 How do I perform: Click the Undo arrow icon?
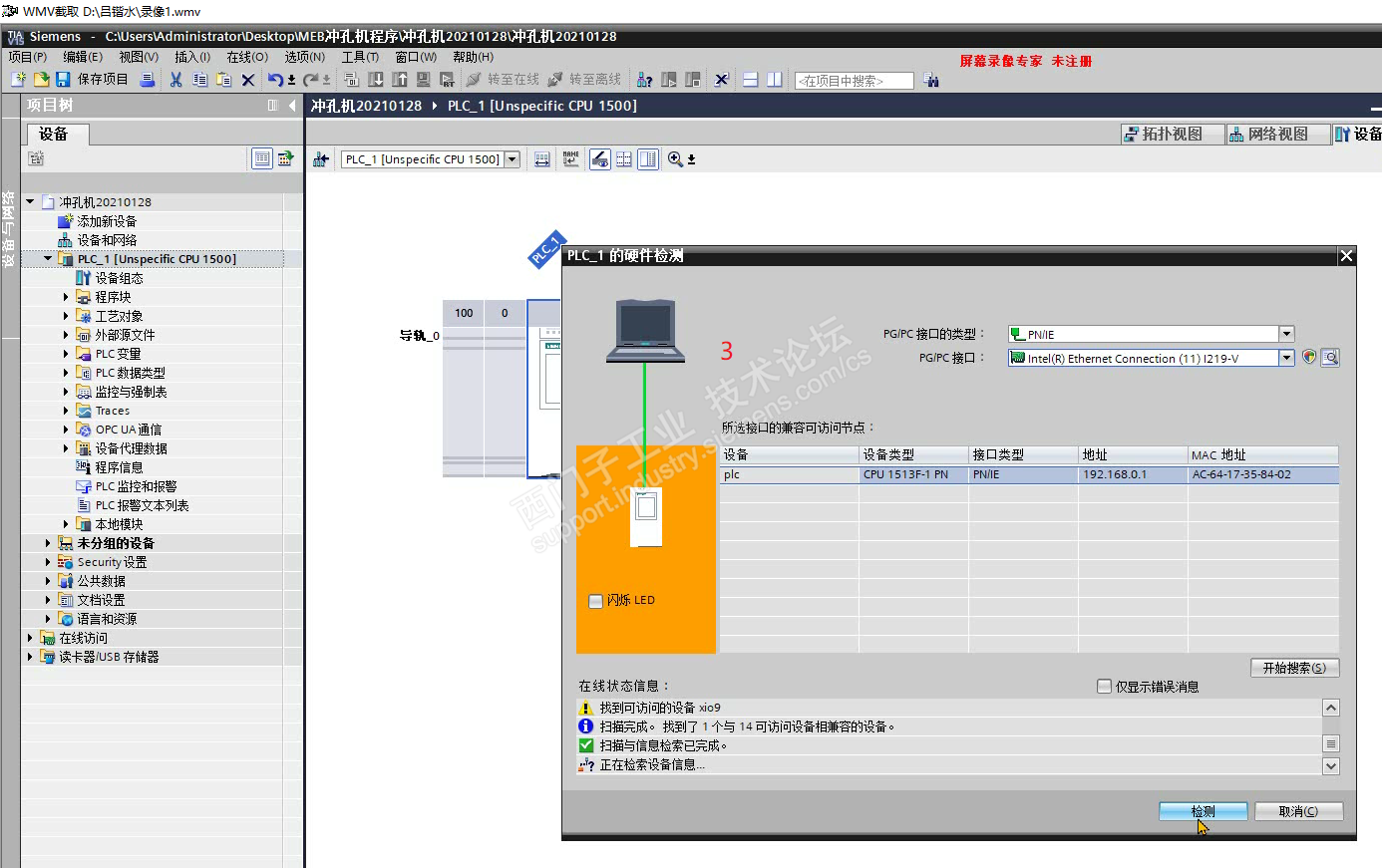point(275,80)
